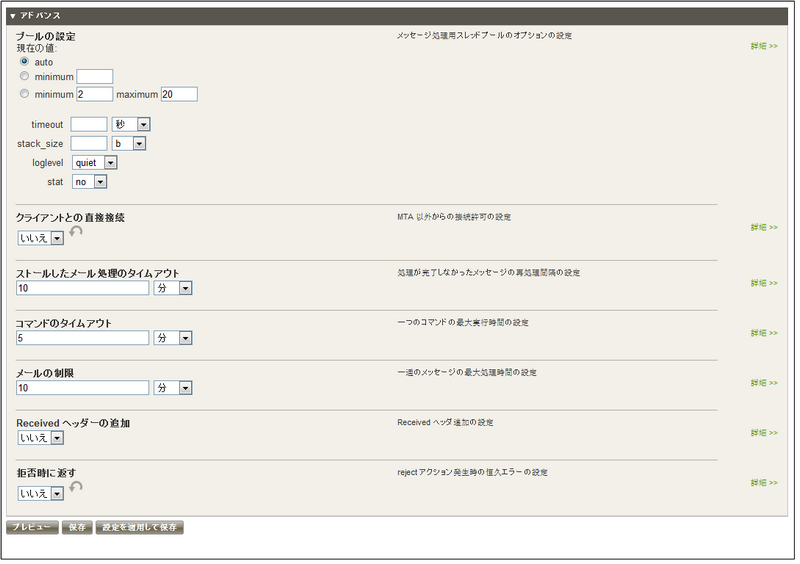Open the stack_size unit dropdown showing b
The image size is (800, 564).
pyautogui.click(x=129, y=143)
